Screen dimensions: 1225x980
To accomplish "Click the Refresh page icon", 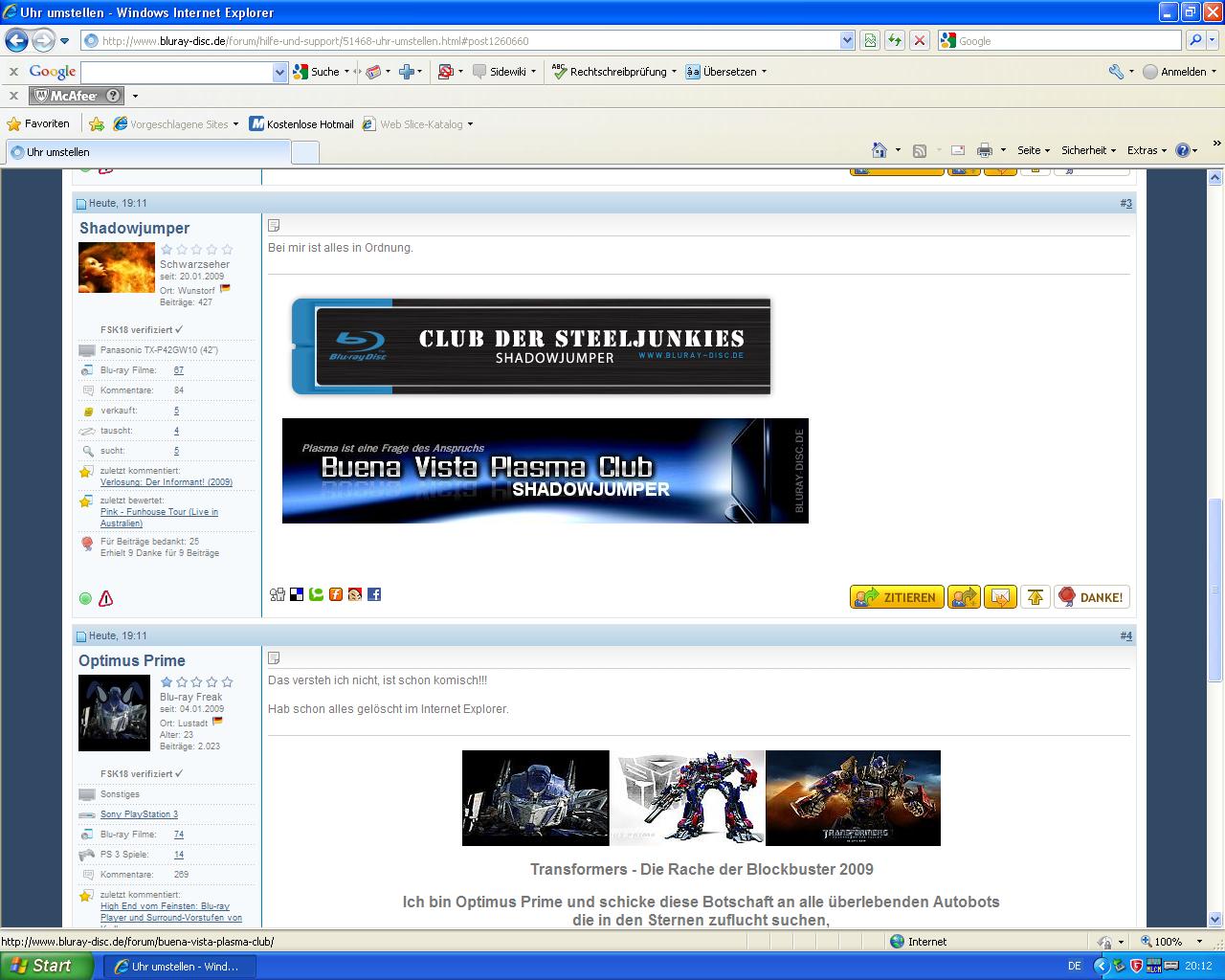I will 895,40.
